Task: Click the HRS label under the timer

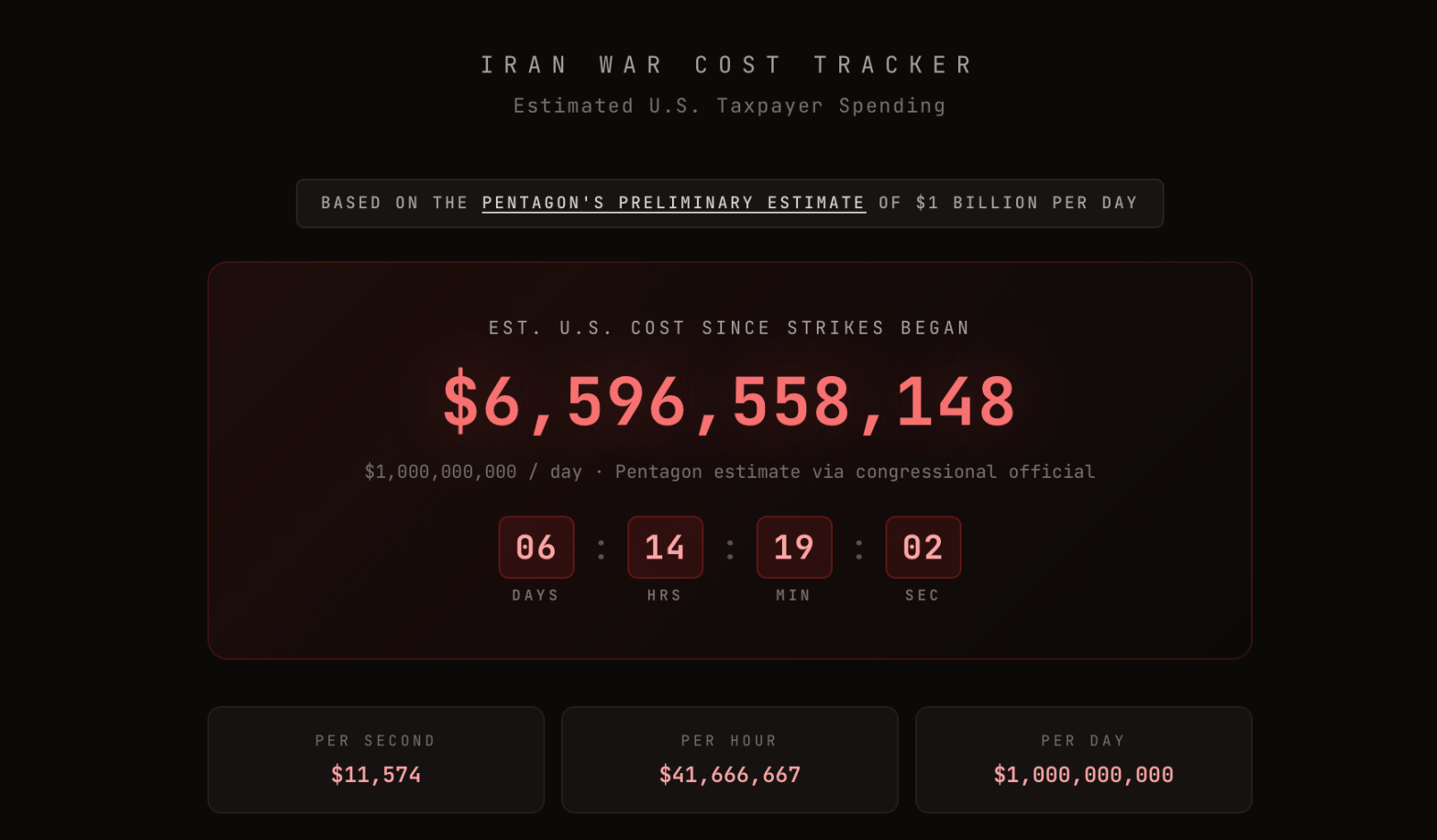Action: [x=665, y=596]
